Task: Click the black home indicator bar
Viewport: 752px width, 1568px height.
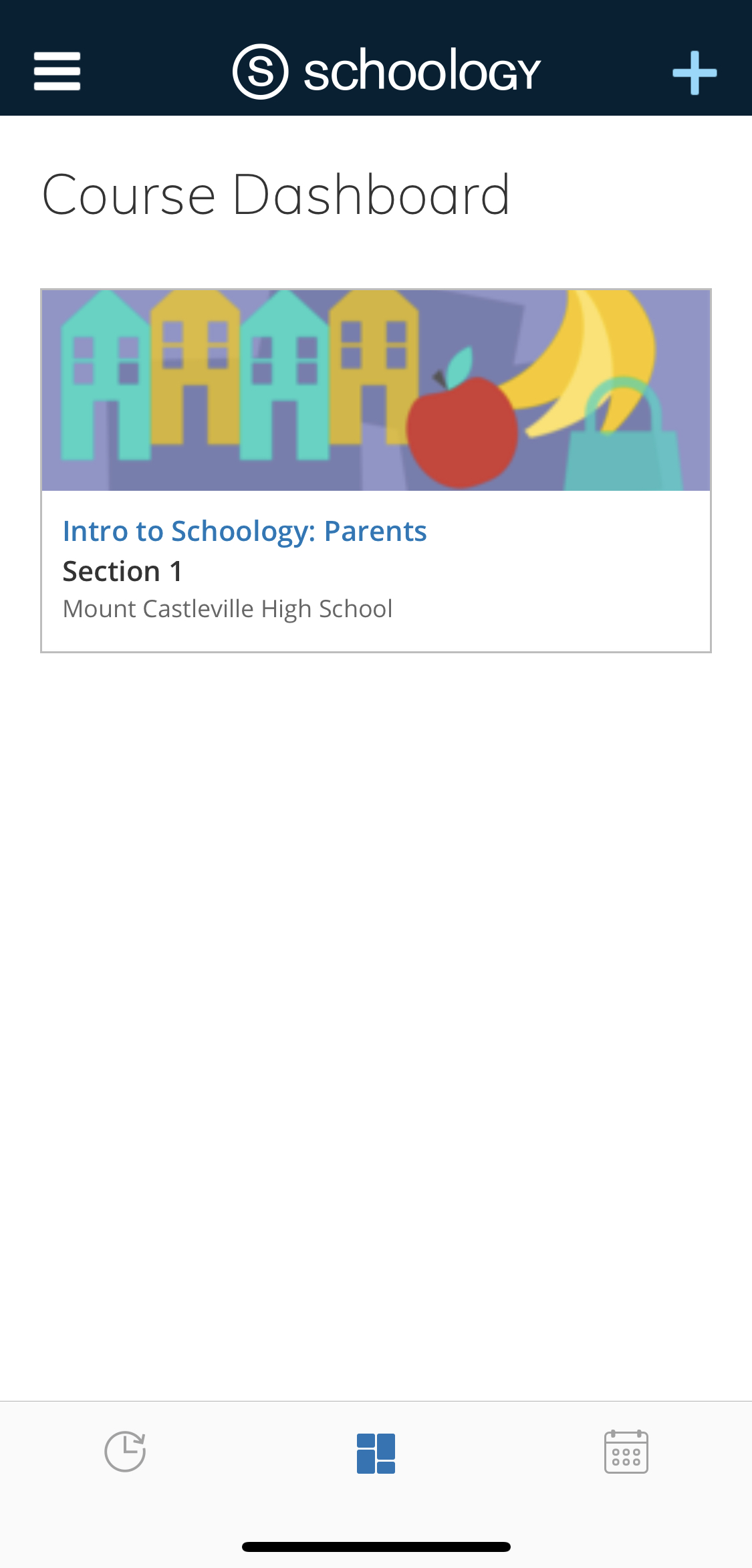Action: click(376, 1547)
